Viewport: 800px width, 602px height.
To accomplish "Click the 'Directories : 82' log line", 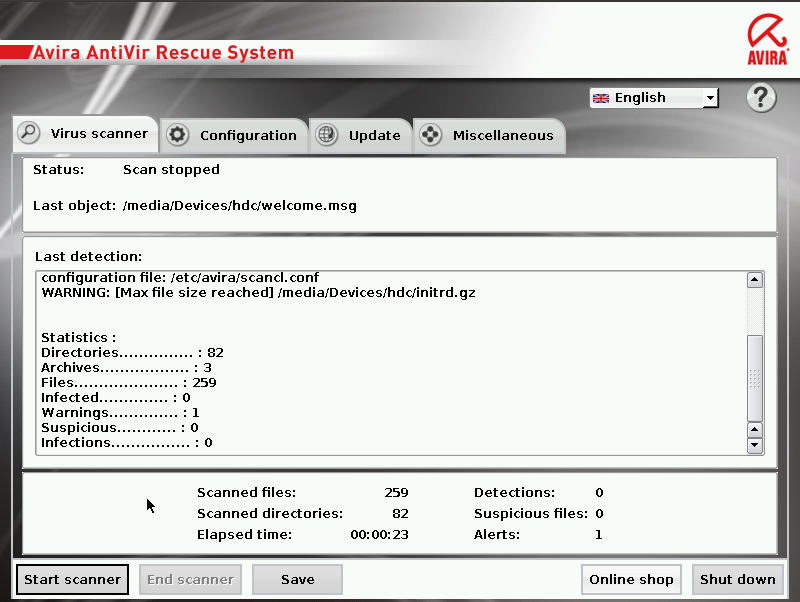I will click(132, 353).
